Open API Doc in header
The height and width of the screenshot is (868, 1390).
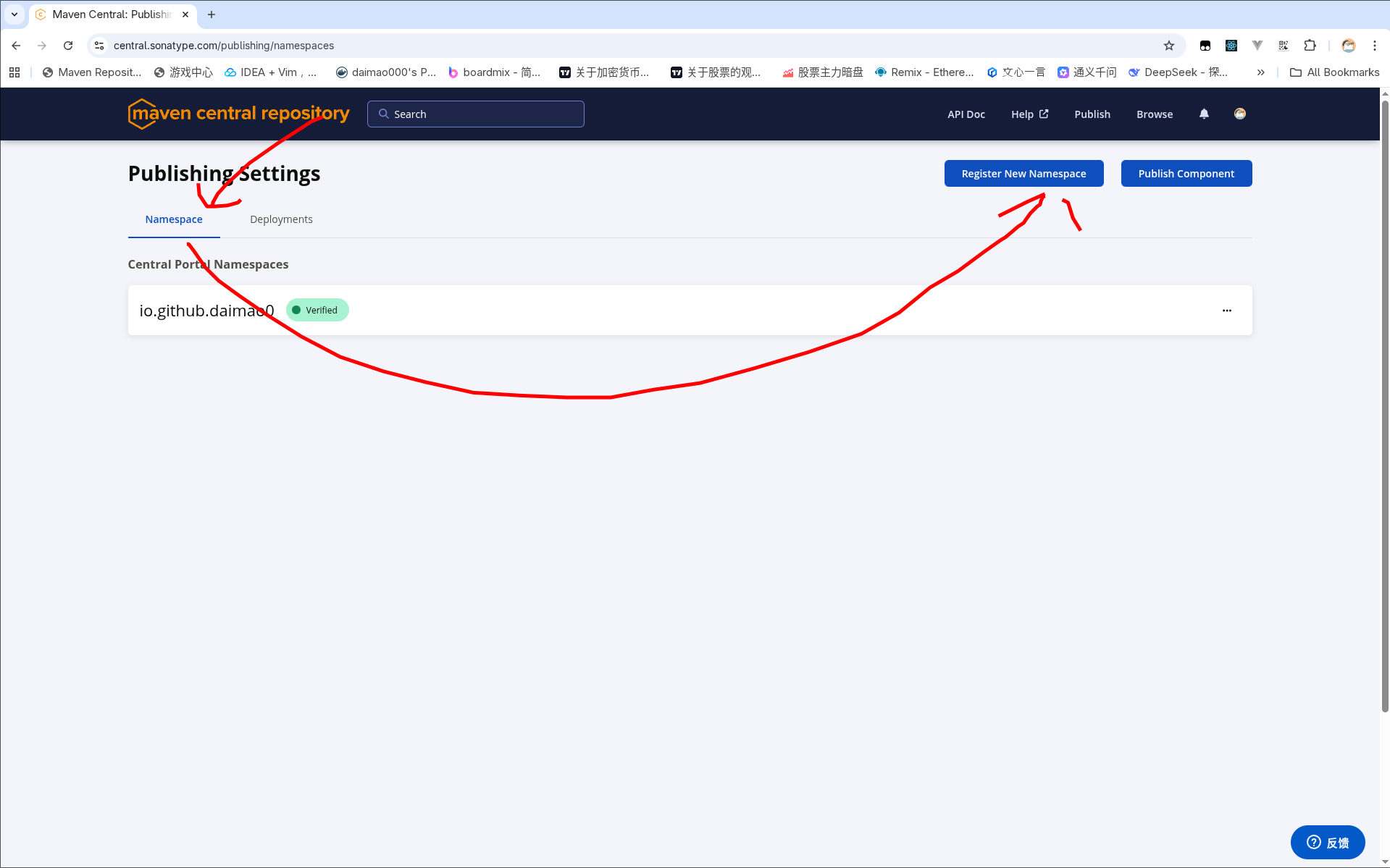tap(966, 114)
